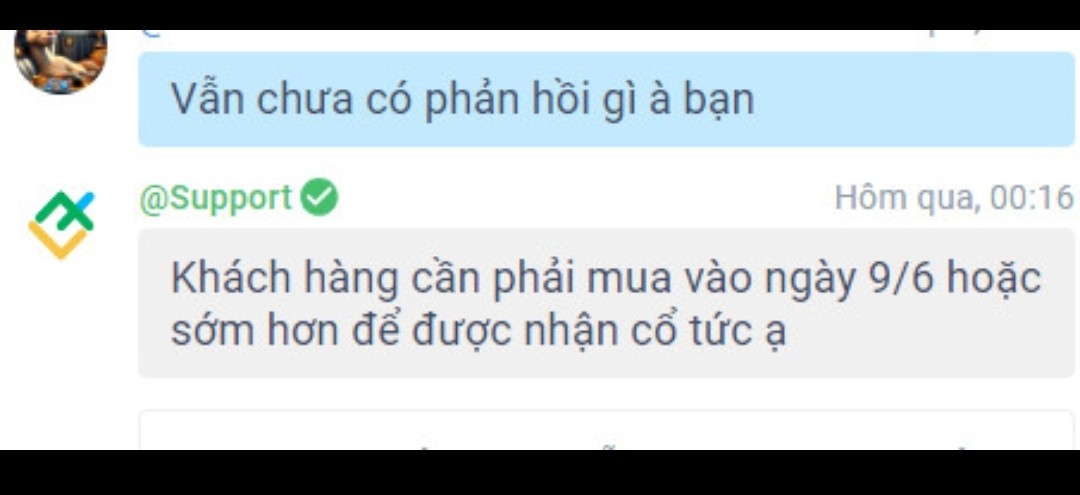Click the 'Hôm qua, 00:16' timestamp
Image resolution: width=1080 pixels, height=495 pixels.
tap(954, 198)
